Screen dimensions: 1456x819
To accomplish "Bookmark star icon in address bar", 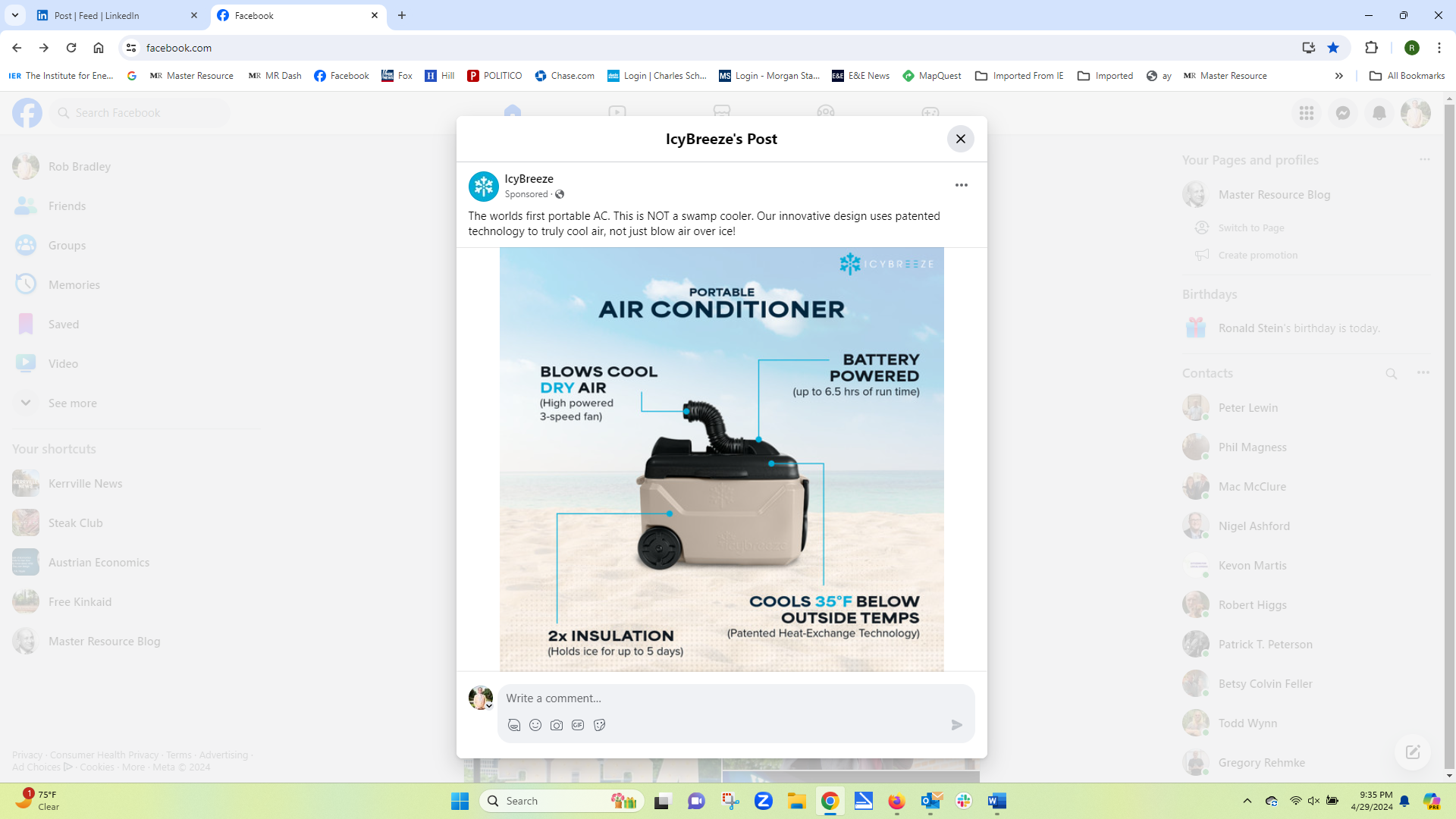I will 1333,48.
